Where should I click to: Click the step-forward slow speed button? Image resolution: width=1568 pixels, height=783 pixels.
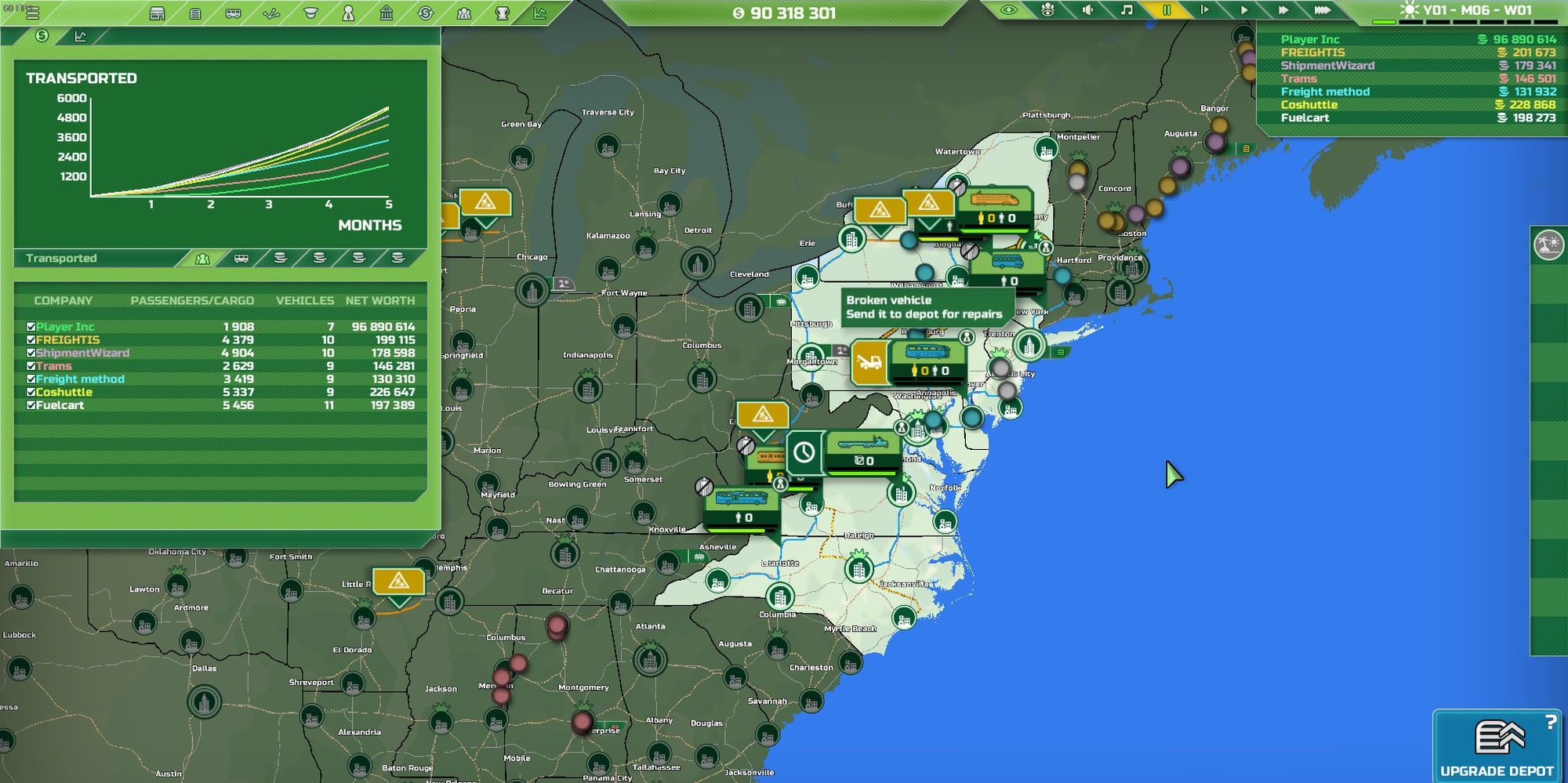[x=1205, y=10]
